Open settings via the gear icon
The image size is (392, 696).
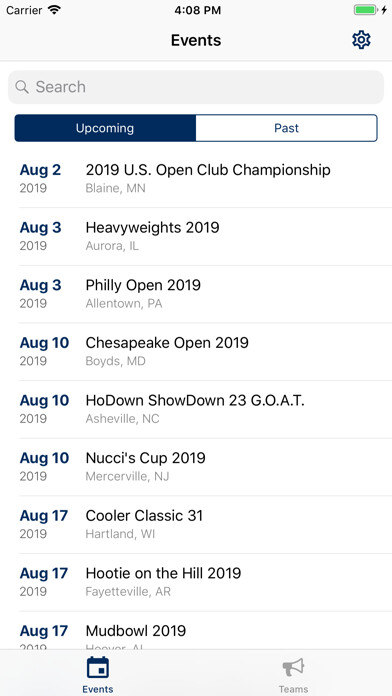pyautogui.click(x=361, y=40)
